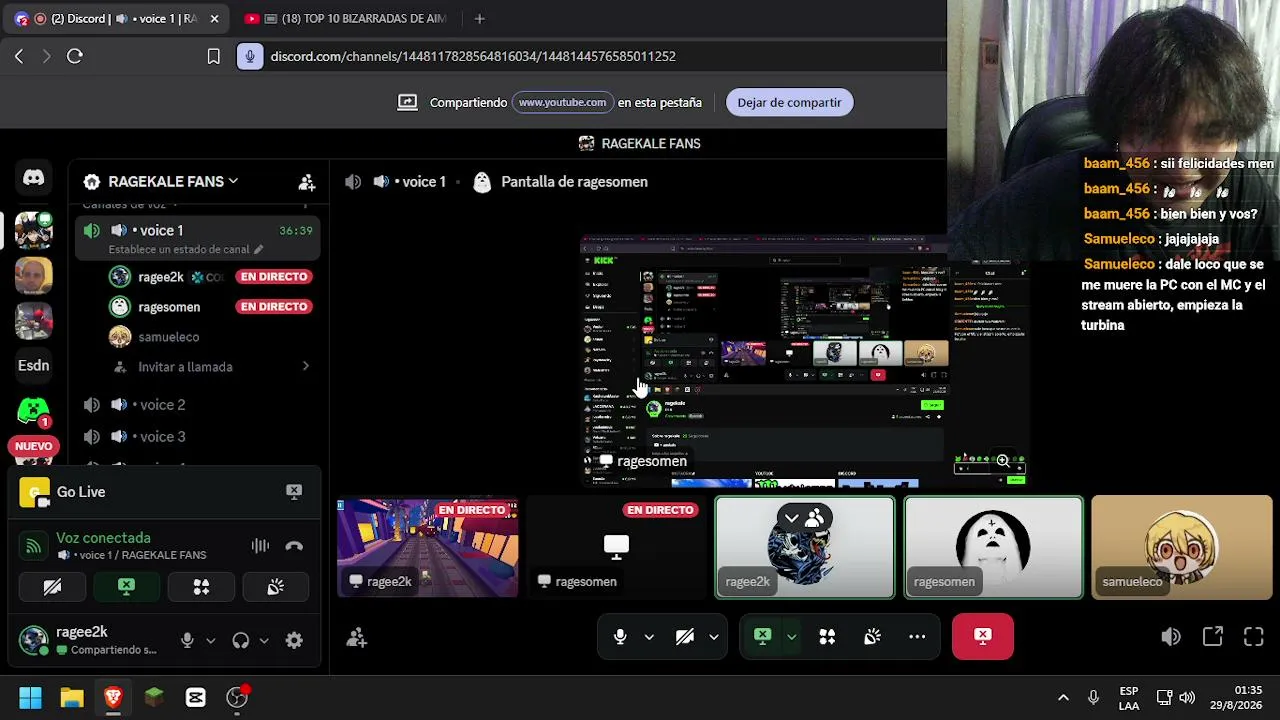Toggle headphone deafen in user panel
The height and width of the screenshot is (720, 1280).
point(240,641)
